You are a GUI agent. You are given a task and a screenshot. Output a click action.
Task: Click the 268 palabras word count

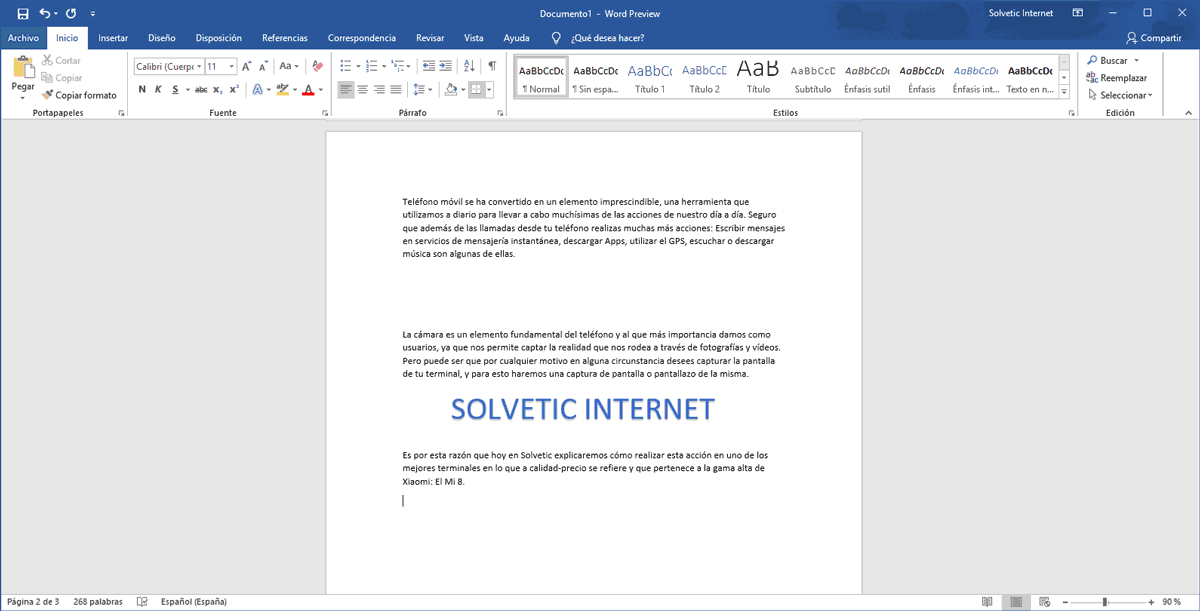tap(98, 602)
